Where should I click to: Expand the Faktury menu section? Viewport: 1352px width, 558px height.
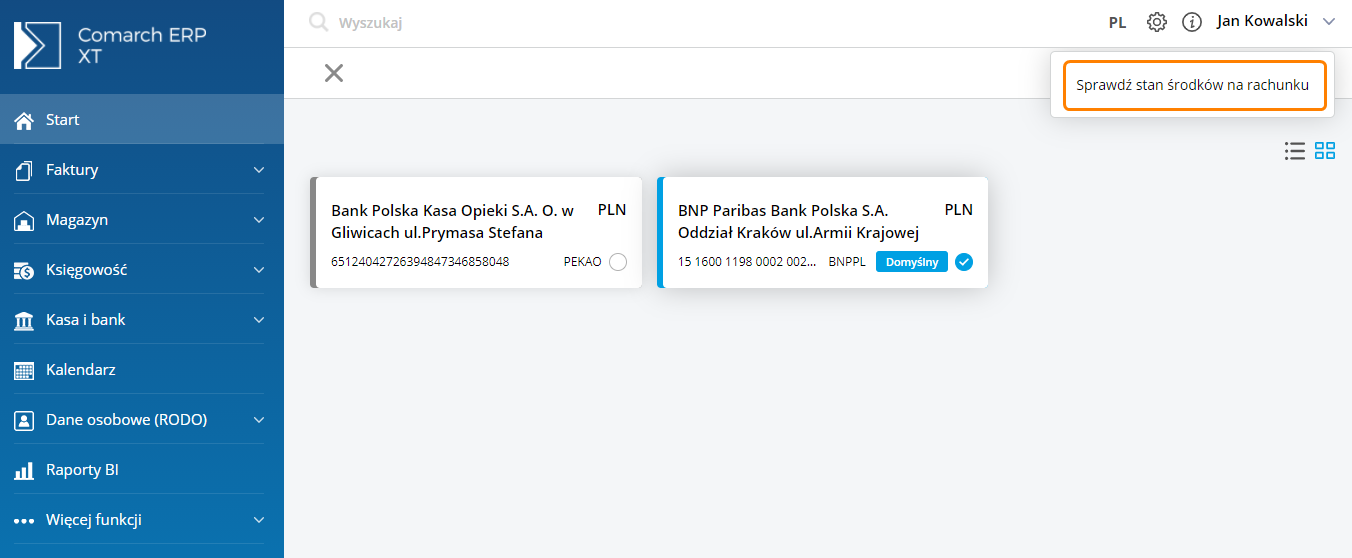259,170
